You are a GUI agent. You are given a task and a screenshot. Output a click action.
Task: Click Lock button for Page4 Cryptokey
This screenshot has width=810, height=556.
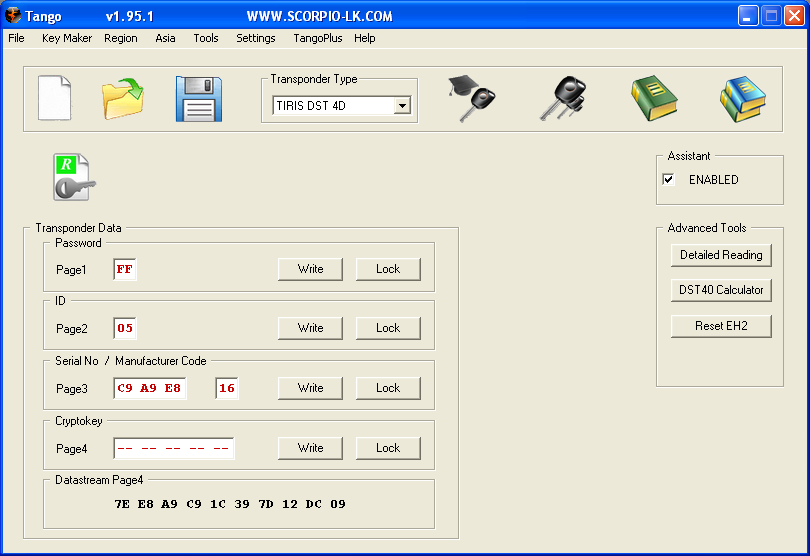click(x=388, y=448)
